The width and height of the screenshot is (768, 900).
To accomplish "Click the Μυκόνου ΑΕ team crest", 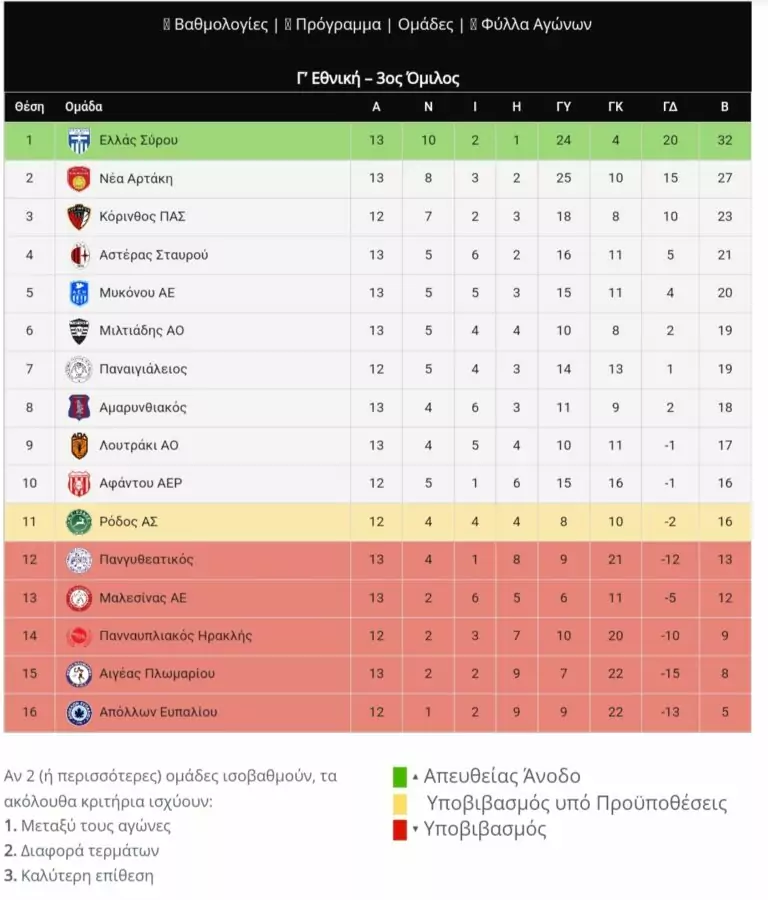I will (79, 293).
